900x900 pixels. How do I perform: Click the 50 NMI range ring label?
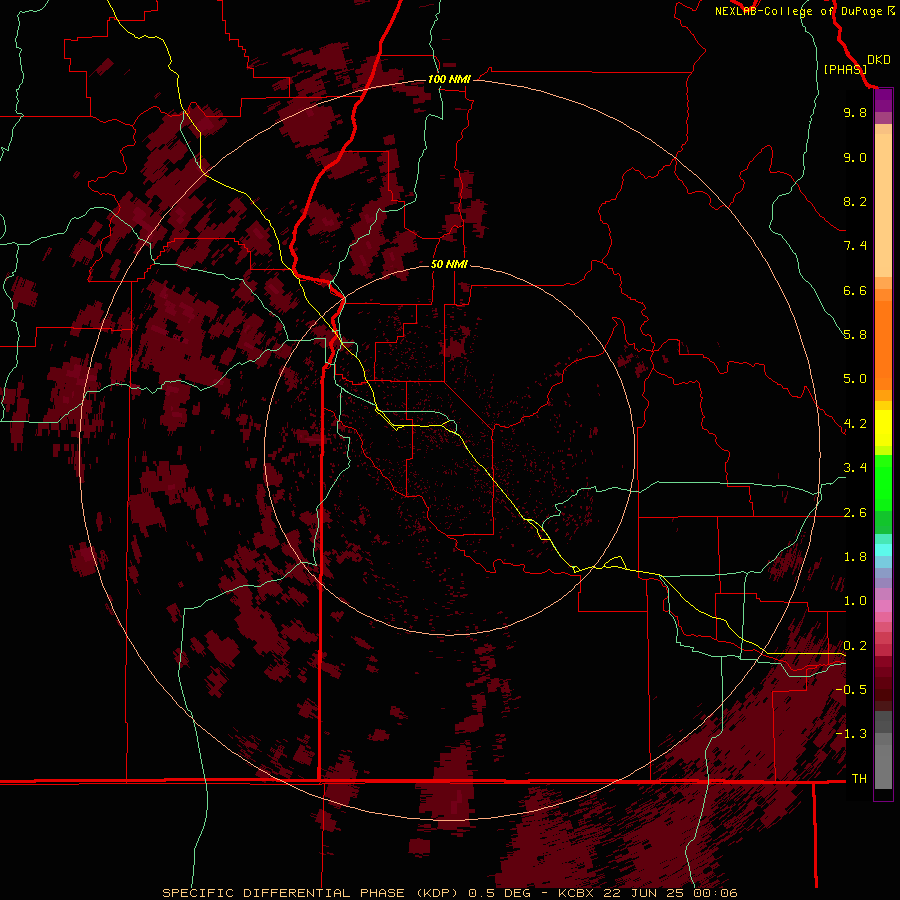449,264
